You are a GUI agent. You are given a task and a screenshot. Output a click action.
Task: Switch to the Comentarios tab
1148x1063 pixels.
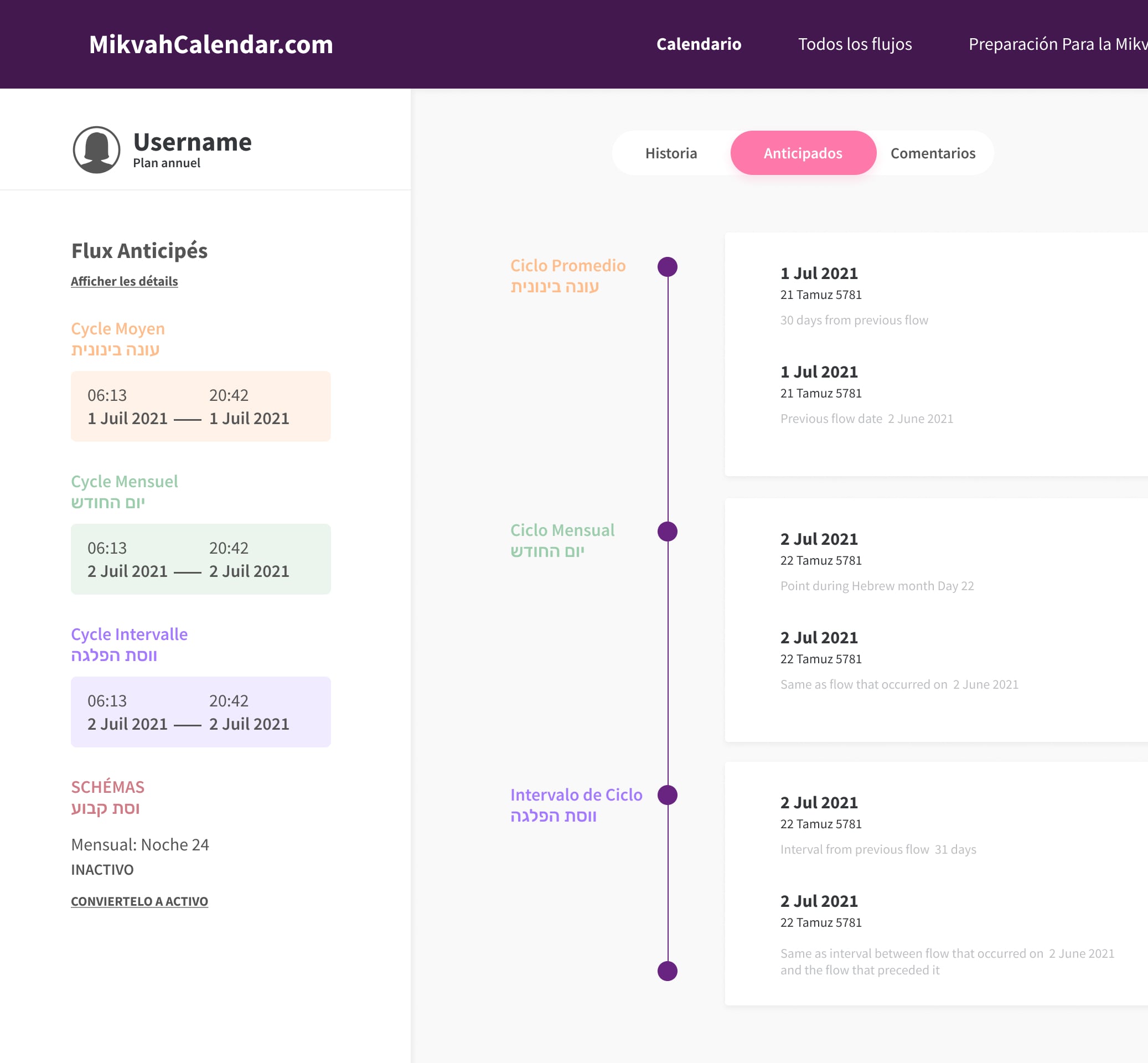click(x=932, y=153)
